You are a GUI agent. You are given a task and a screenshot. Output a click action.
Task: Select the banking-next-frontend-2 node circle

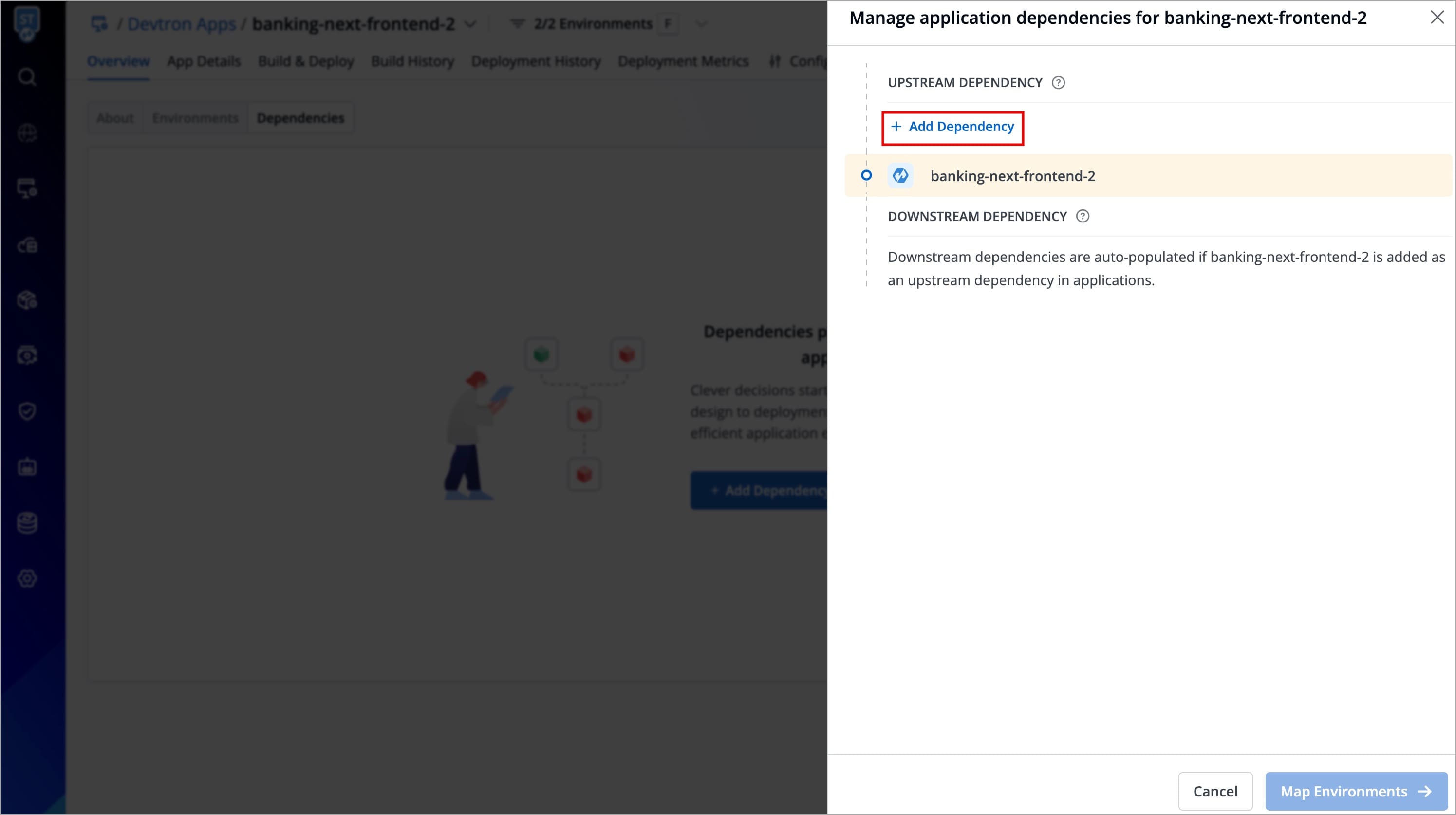coord(866,176)
